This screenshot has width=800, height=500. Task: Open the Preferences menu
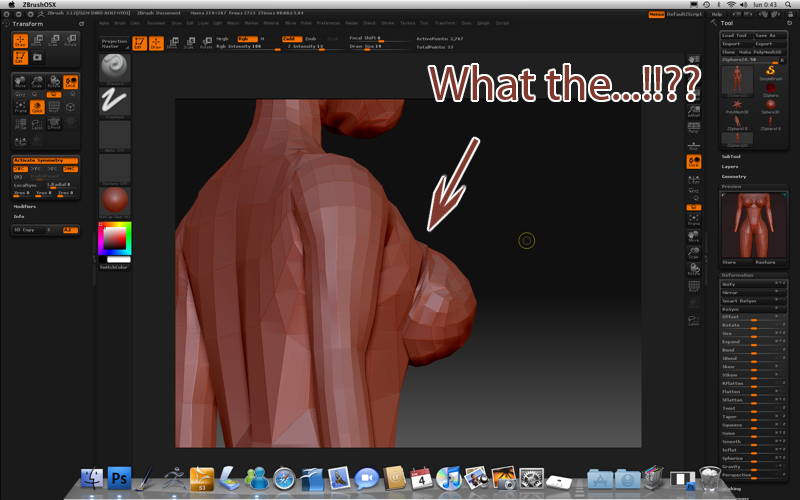329,23
